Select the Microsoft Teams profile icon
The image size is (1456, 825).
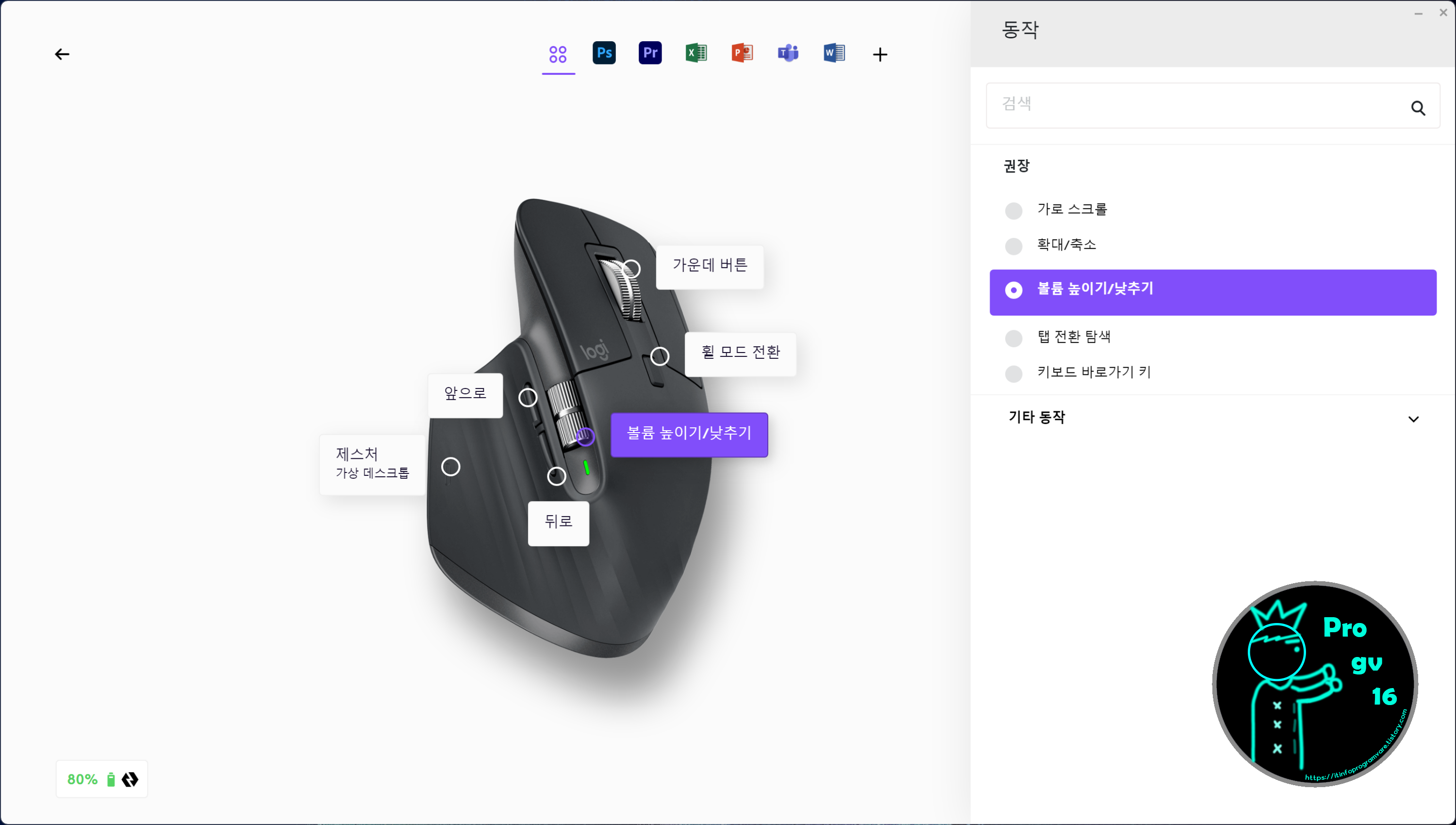point(788,53)
